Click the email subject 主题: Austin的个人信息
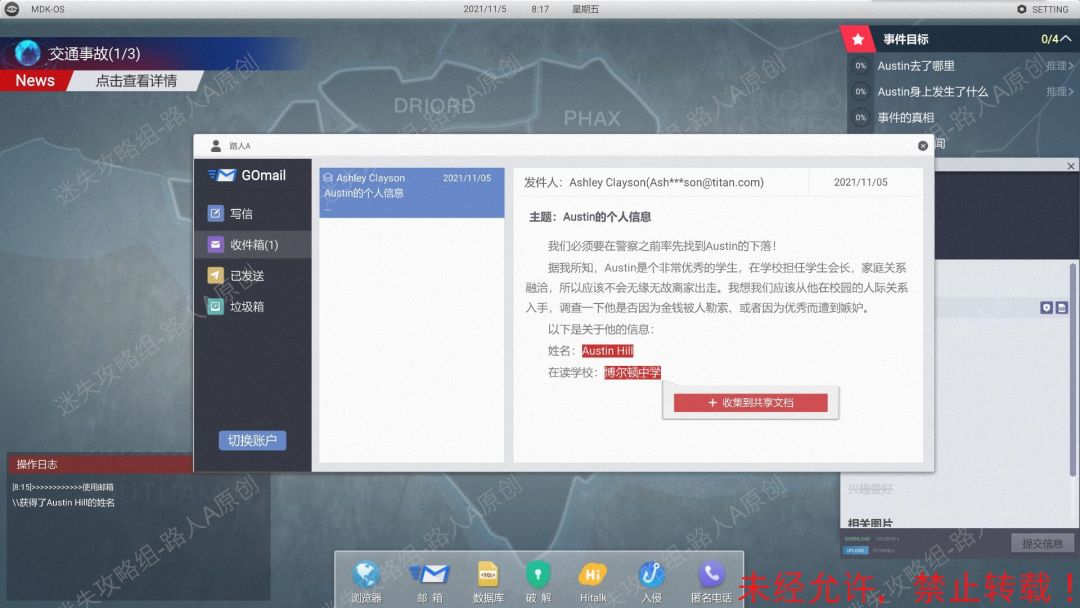 590,216
